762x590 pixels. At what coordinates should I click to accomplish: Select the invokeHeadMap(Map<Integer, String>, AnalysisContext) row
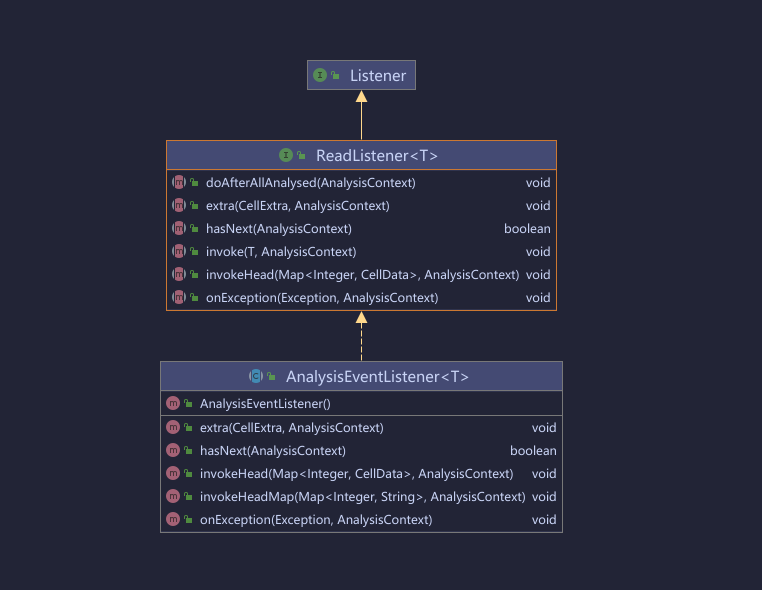(362, 497)
